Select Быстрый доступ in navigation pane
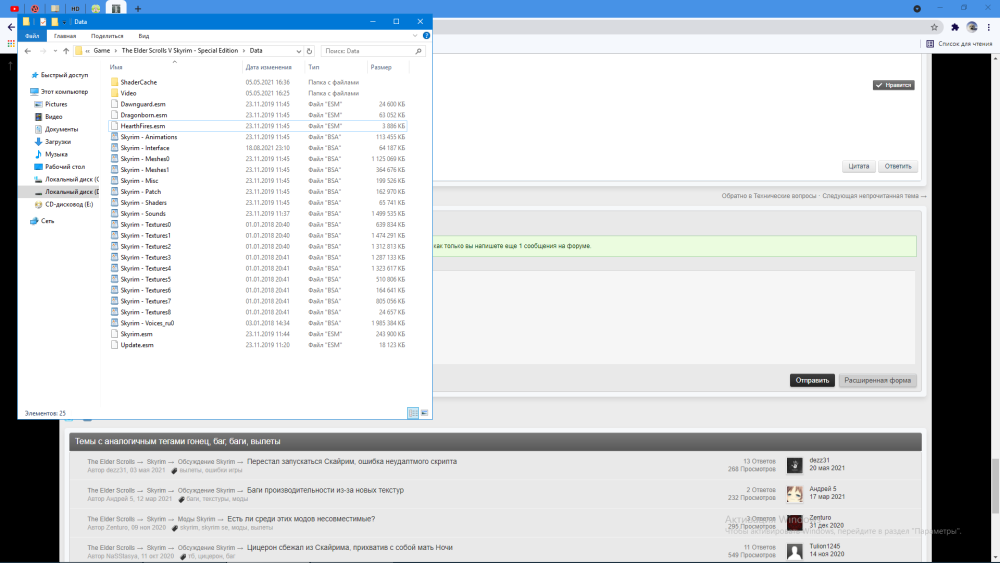 [x=60, y=75]
